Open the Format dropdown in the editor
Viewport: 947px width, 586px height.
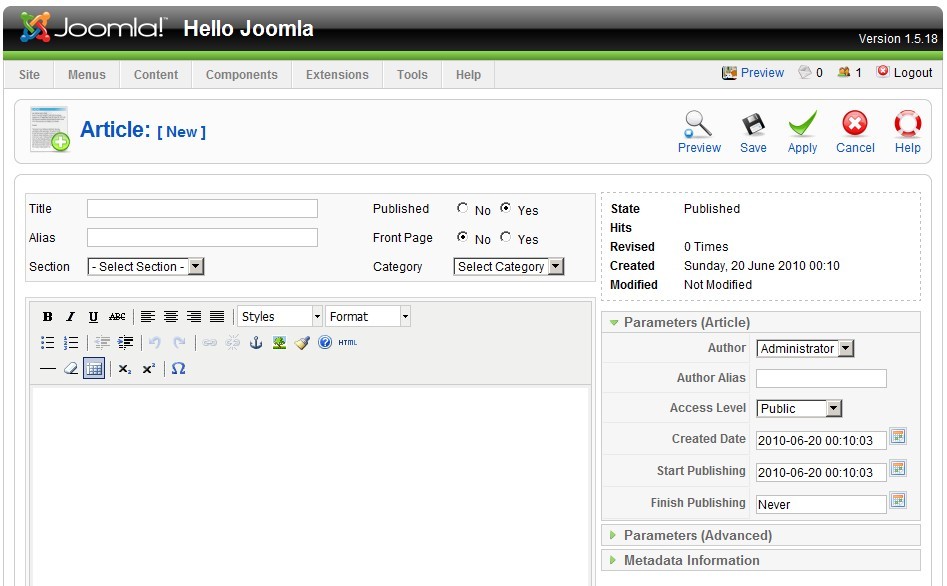[368, 317]
